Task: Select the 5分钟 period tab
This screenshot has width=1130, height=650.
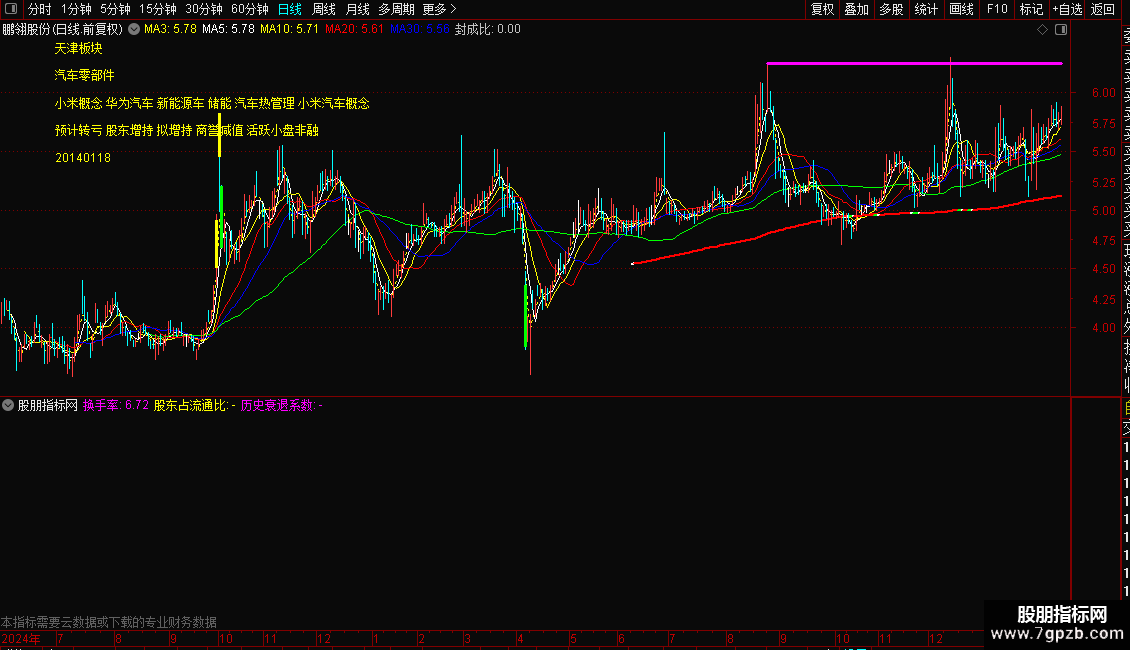Action: click(115, 9)
